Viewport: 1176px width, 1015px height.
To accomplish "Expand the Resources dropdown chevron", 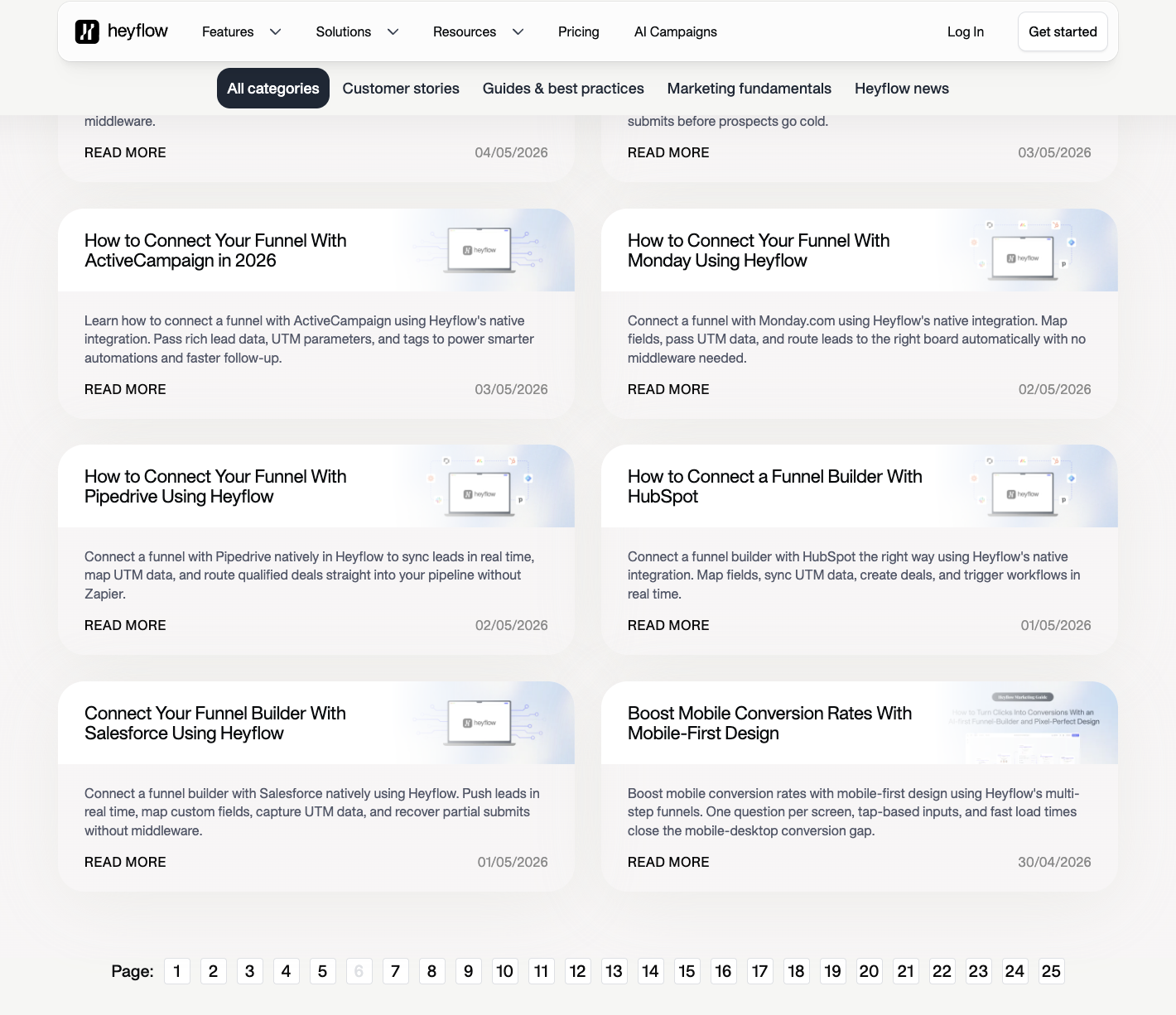I will [518, 31].
